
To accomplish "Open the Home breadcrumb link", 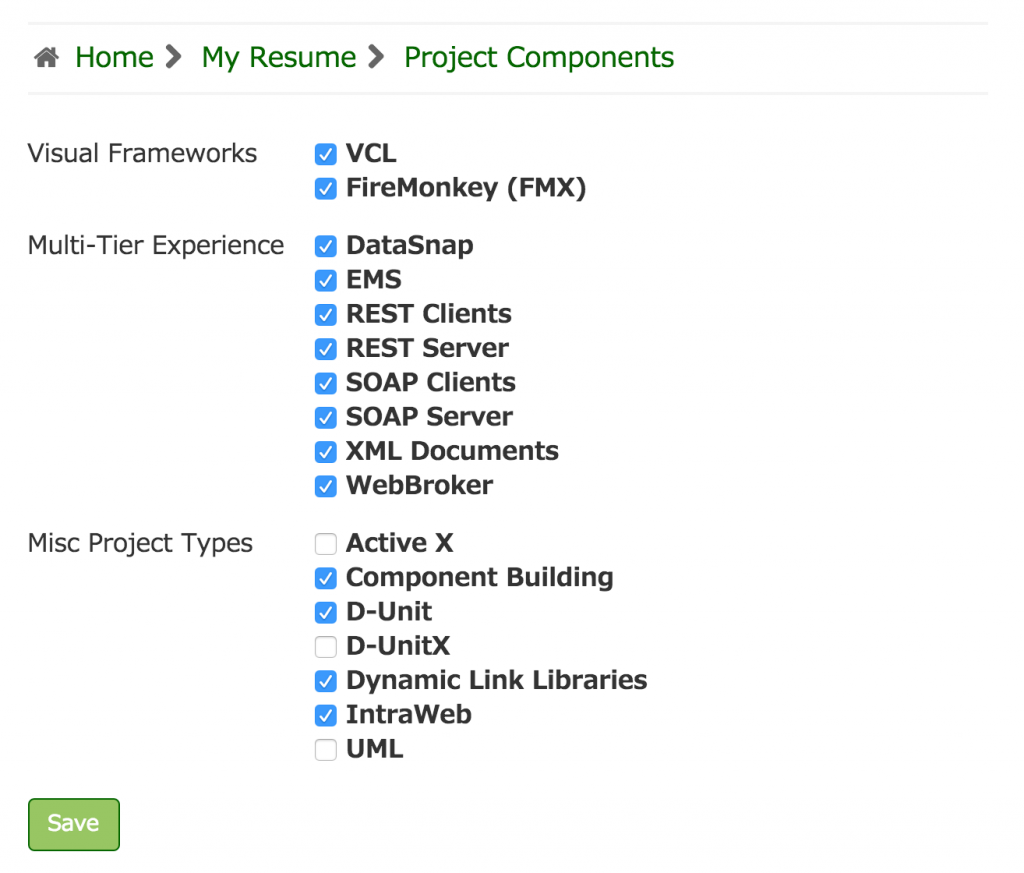I will click(x=113, y=57).
